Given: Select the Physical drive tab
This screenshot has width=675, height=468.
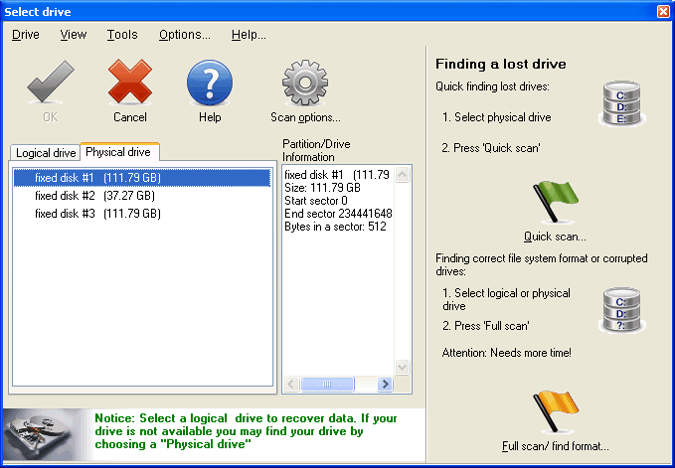Looking at the screenshot, I should (x=119, y=152).
